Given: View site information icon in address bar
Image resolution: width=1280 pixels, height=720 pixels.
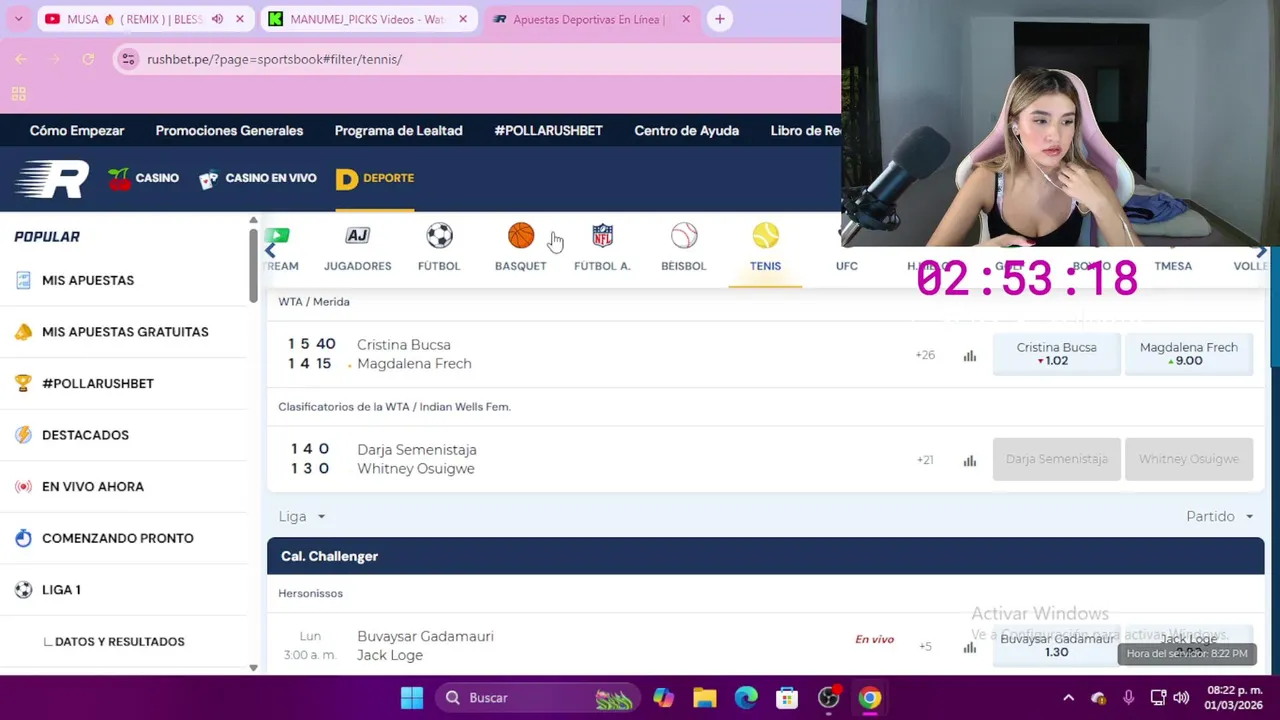Looking at the screenshot, I should 128,59.
